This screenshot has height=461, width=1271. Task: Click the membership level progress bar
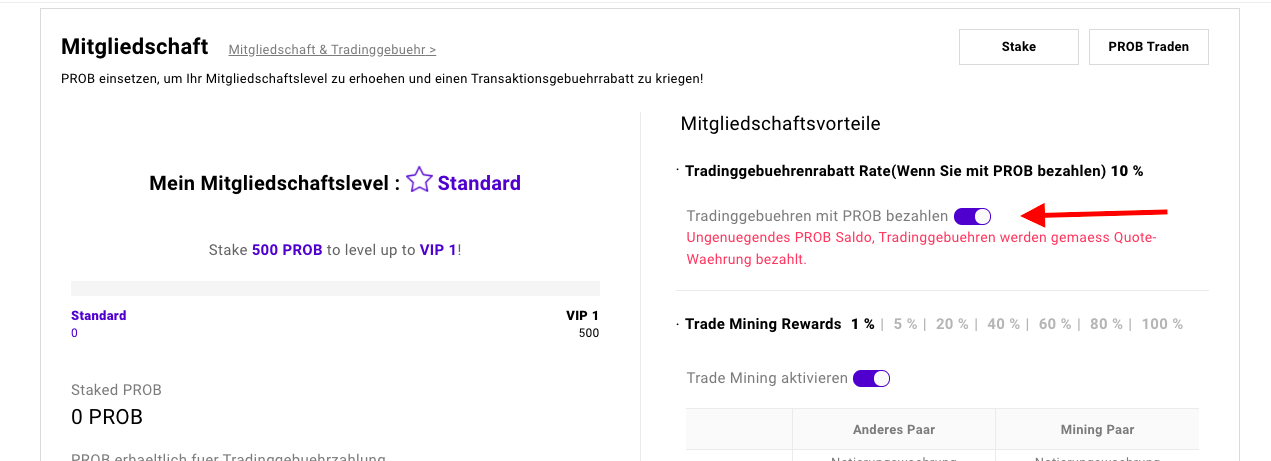pyautogui.click(x=335, y=288)
